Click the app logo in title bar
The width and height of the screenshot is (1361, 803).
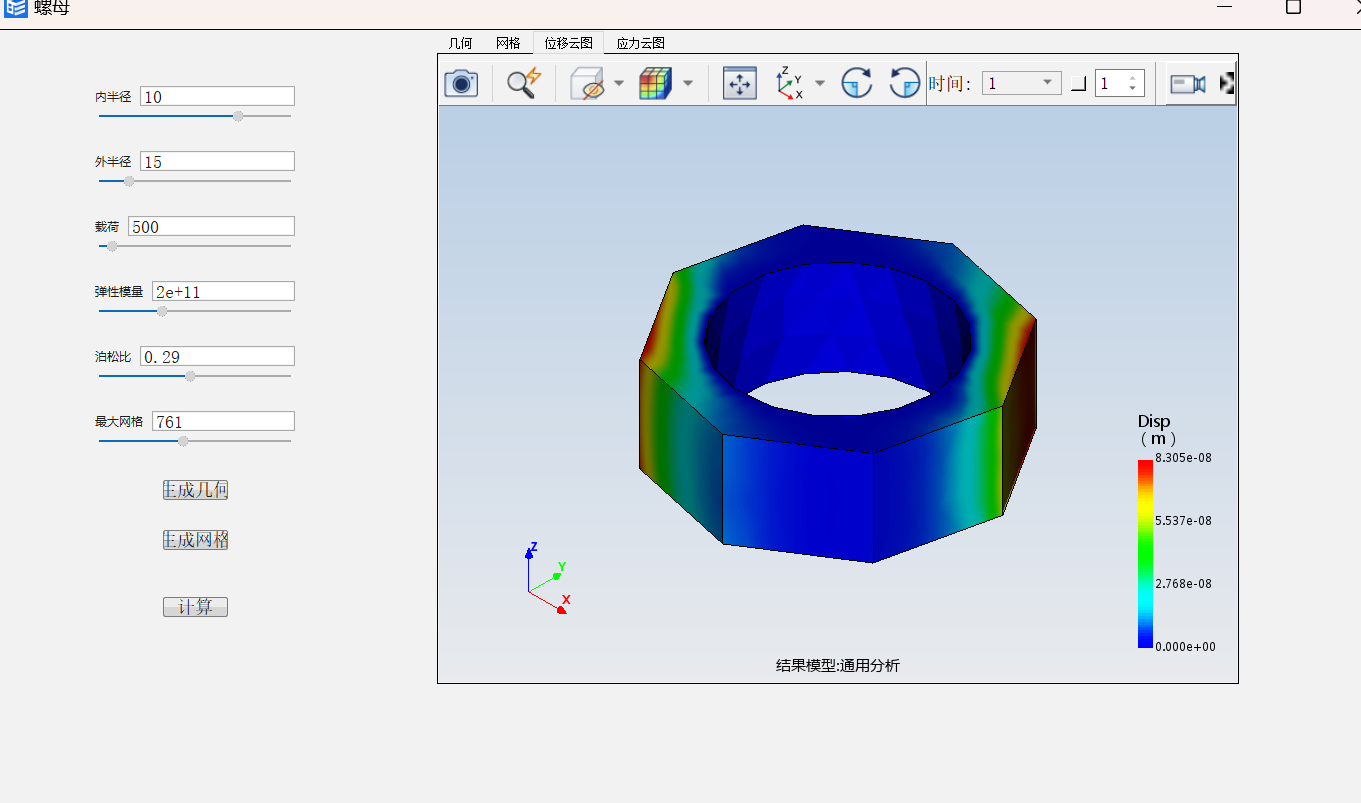click(15, 8)
